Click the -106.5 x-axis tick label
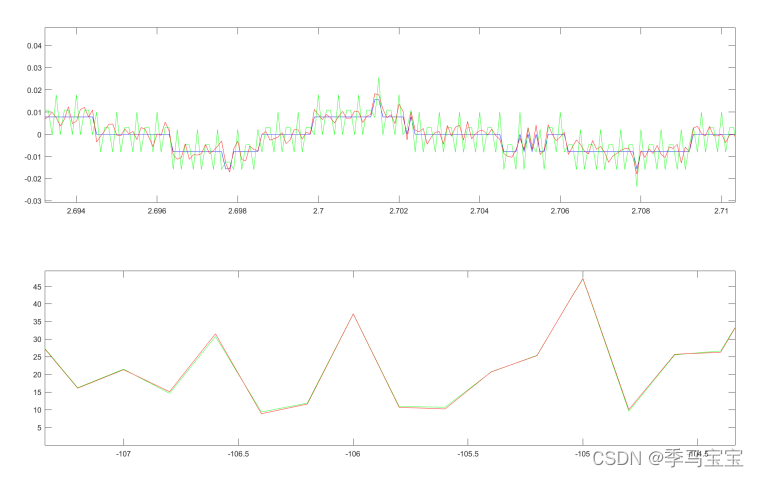Screen dimensions: 759x477 click(x=238, y=454)
